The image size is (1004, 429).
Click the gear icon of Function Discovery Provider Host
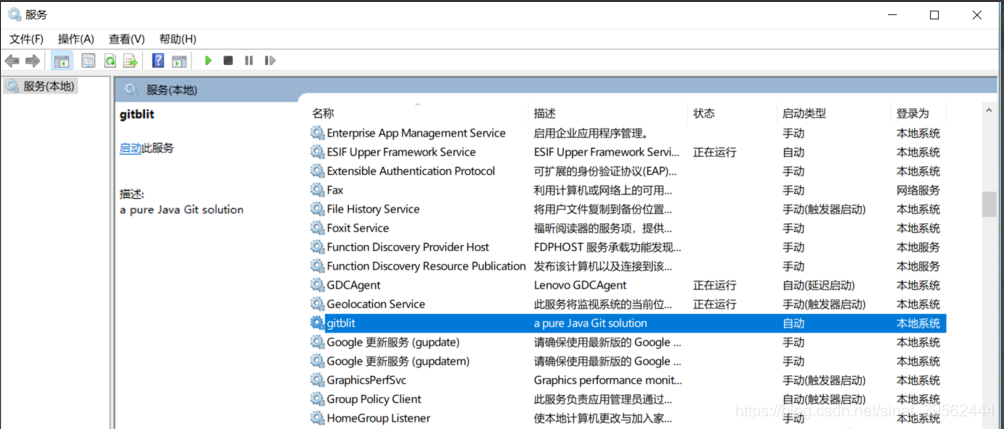tap(317, 247)
